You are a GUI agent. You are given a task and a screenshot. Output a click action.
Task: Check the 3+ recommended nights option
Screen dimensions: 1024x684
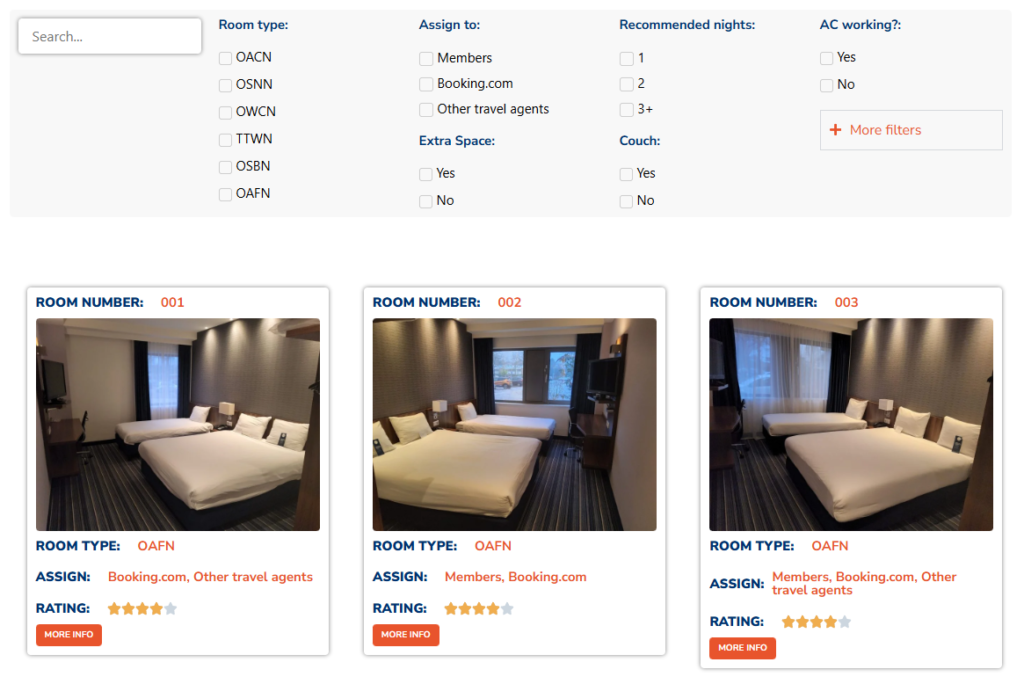click(x=627, y=110)
